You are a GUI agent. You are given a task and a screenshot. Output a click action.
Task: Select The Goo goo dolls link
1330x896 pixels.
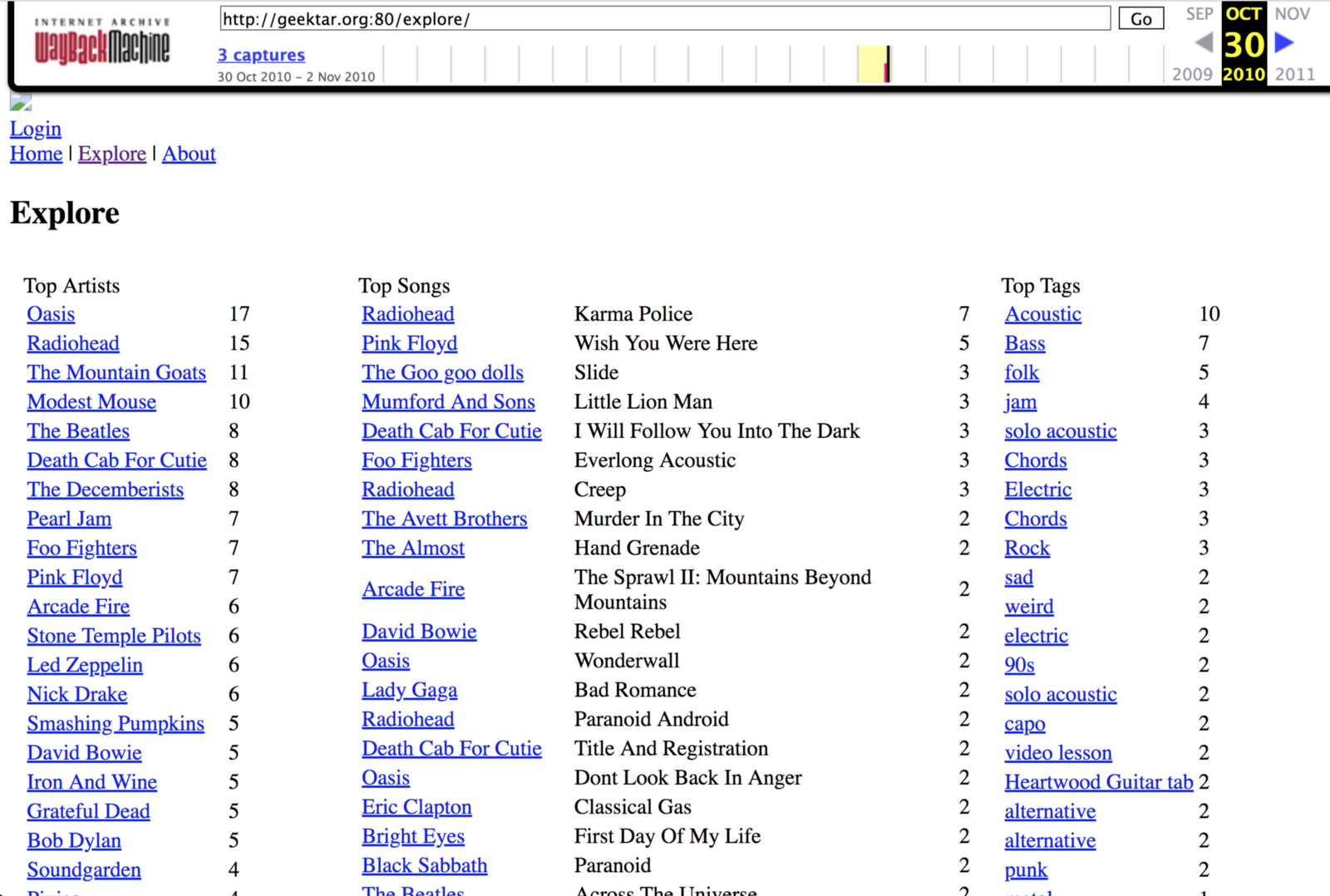[x=443, y=372]
